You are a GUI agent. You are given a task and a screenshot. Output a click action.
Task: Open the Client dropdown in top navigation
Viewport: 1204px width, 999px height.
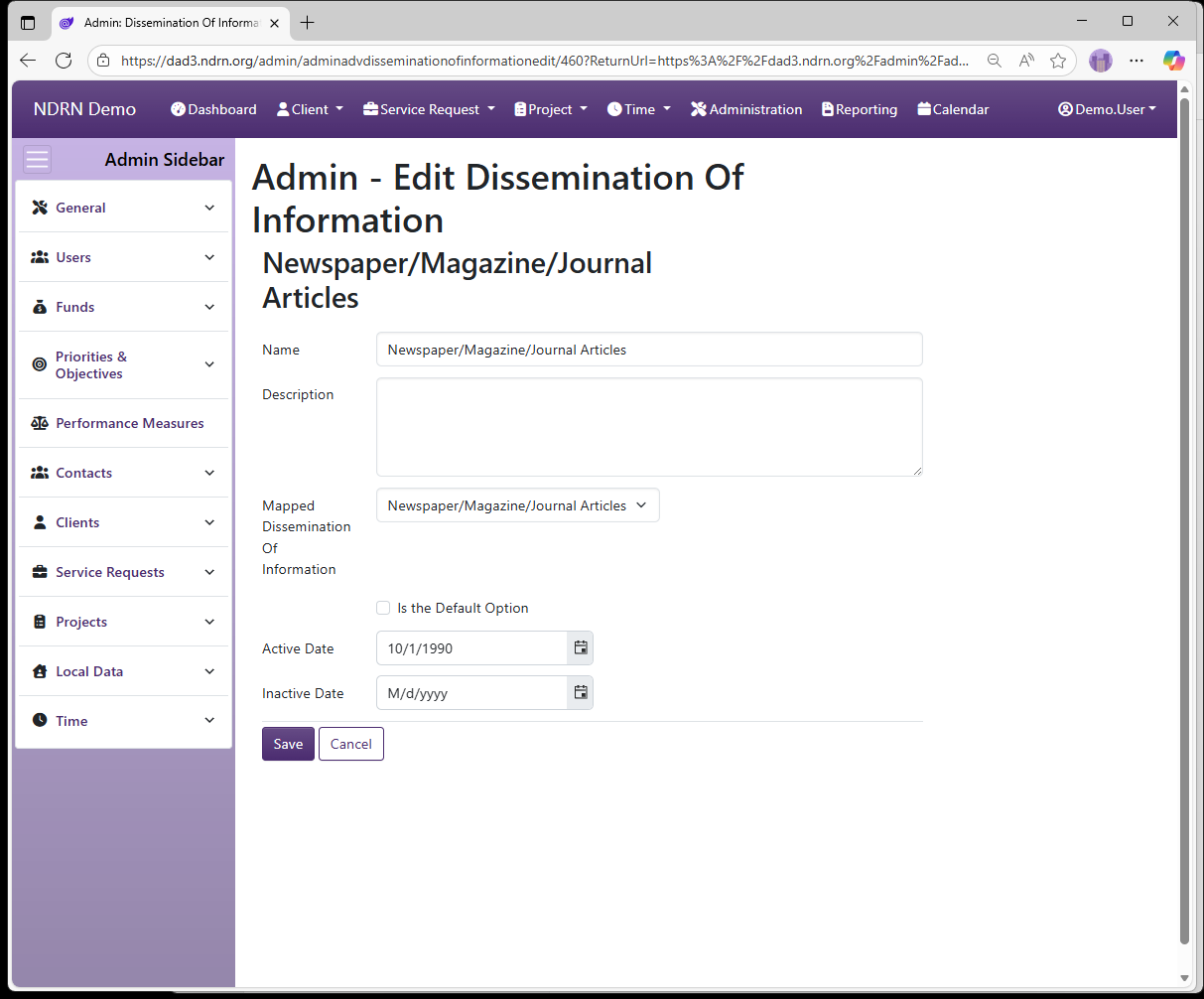point(310,109)
